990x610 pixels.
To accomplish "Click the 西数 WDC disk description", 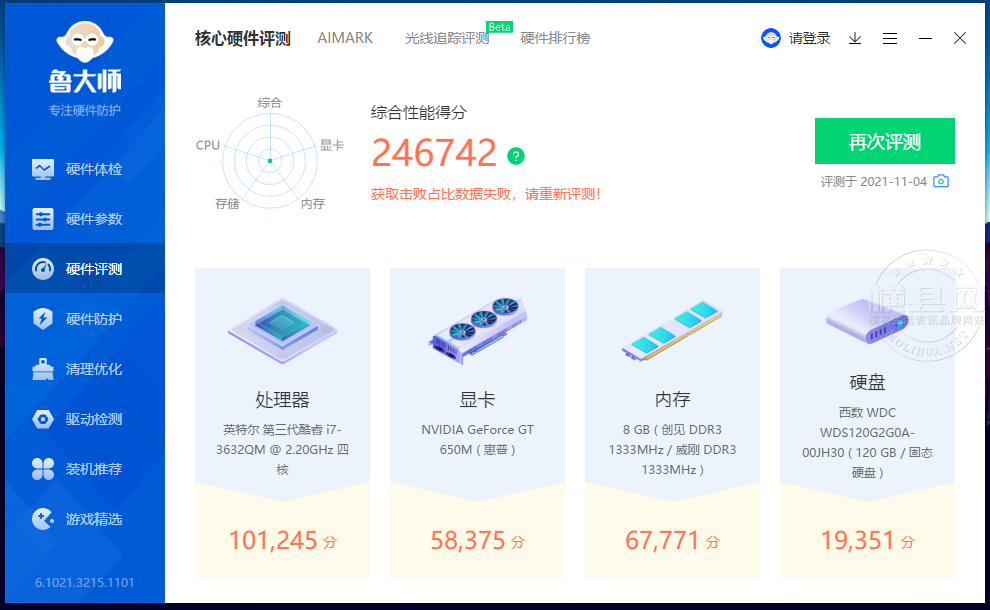I will (868, 442).
